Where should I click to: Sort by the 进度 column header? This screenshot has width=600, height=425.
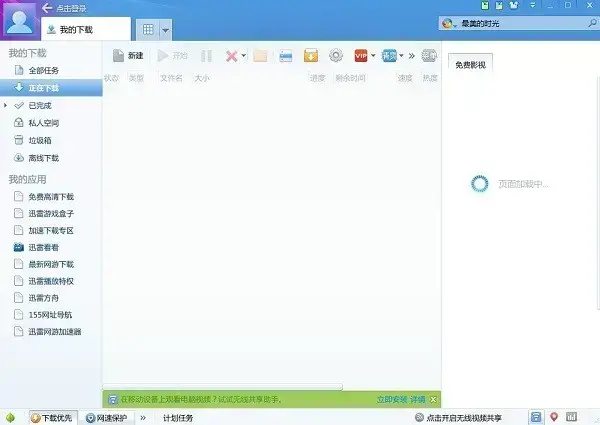click(x=317, y=78)
